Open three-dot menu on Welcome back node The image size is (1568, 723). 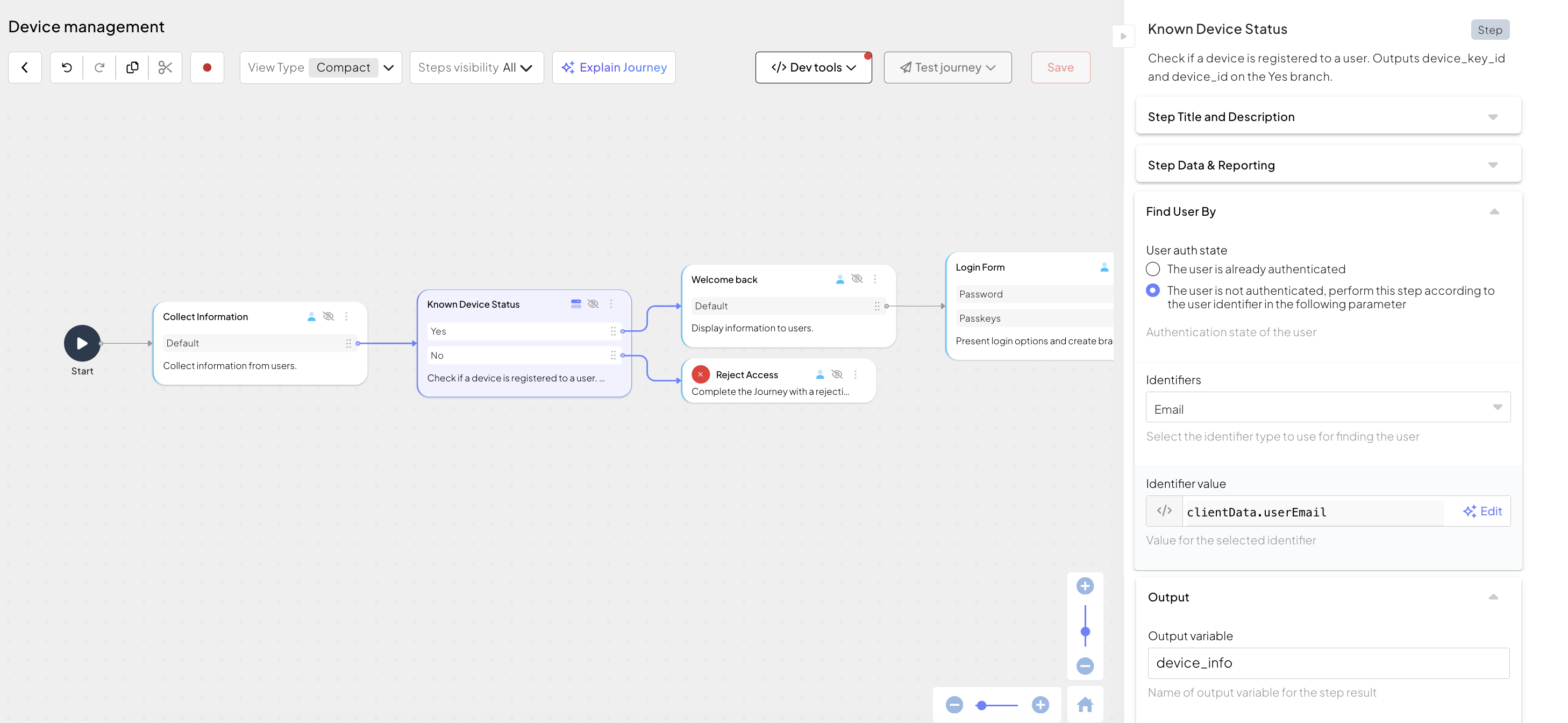(875, 279)
